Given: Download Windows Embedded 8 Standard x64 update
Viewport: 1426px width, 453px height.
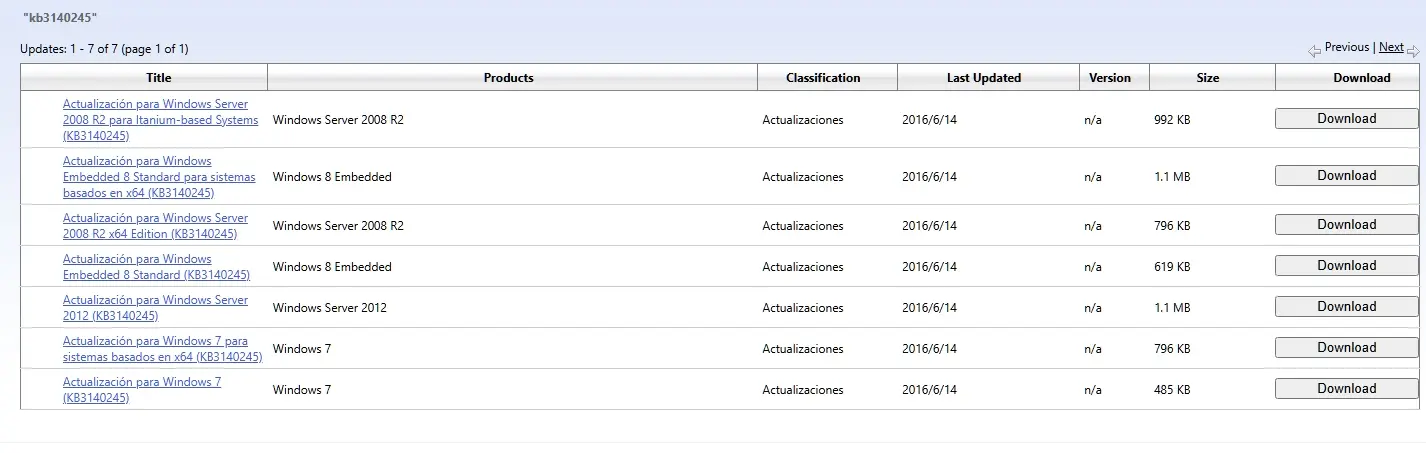Looking at the screenshot, I should coord(1346,175).
